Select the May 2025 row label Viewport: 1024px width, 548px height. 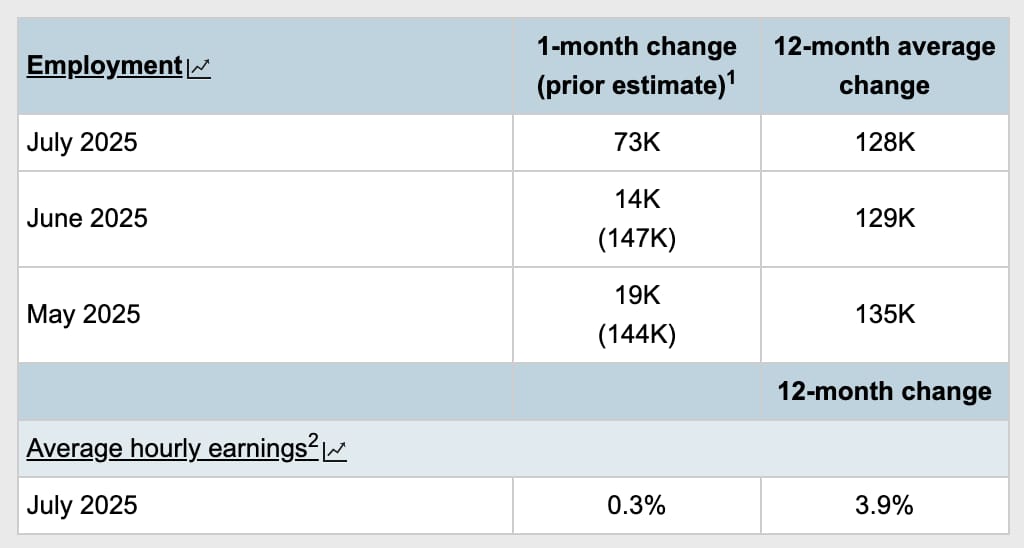coord(84,314)
